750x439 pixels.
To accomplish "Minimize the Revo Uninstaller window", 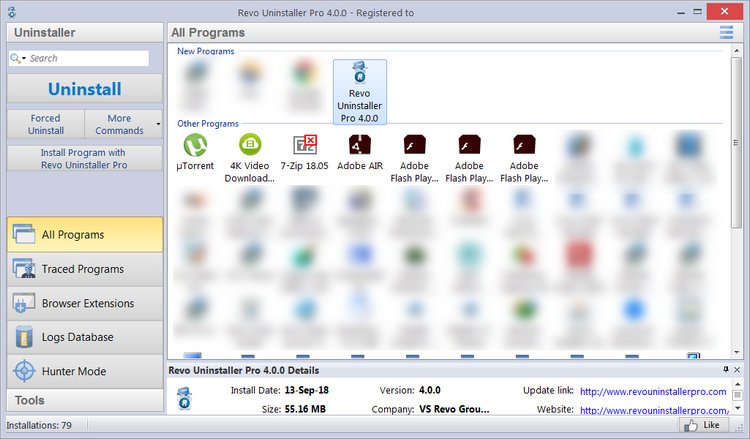I will pyautogui.click(x=681, y=12).
